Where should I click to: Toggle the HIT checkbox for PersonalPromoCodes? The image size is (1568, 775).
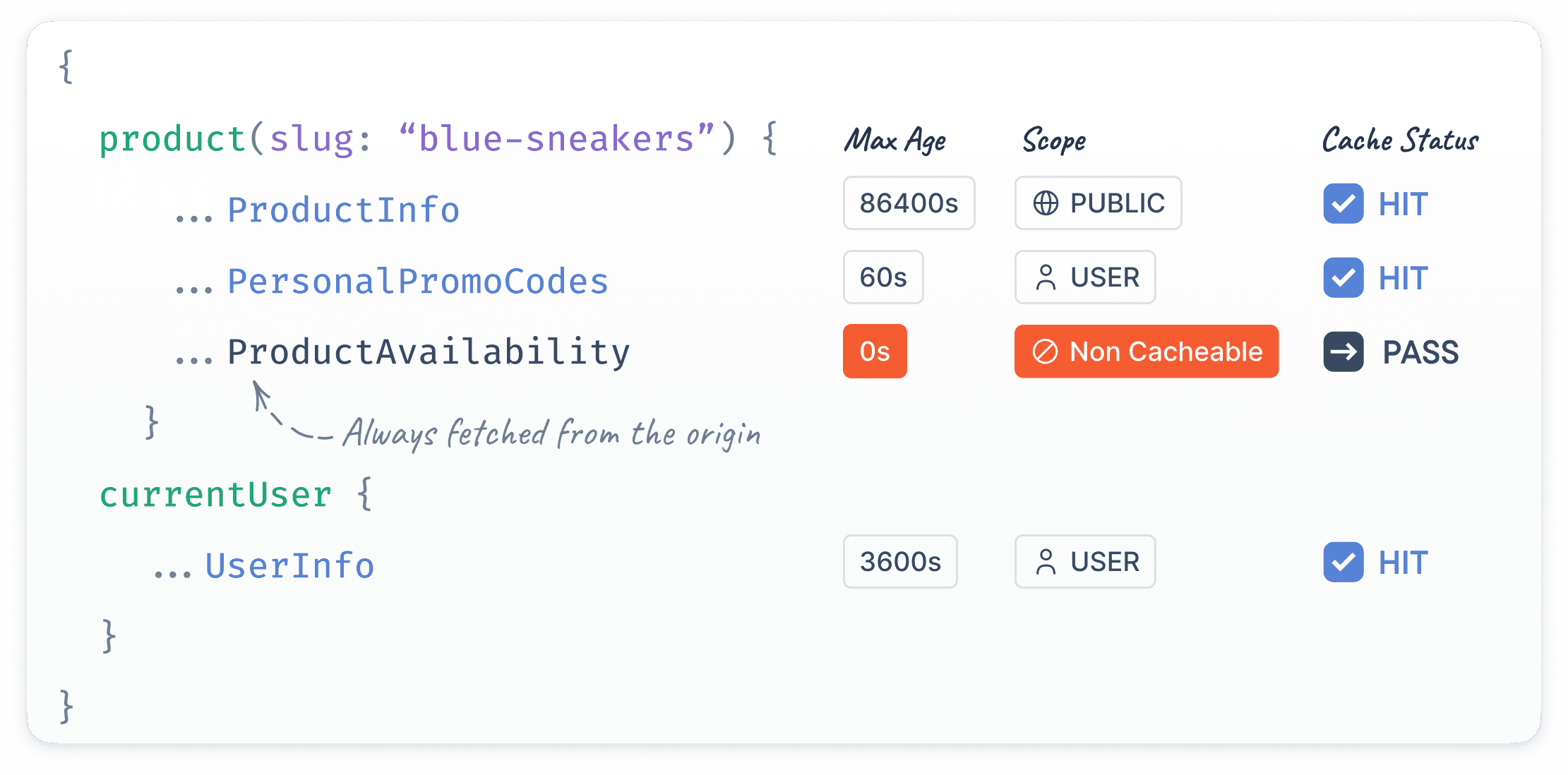pyautogui.click(x=1343, y=278)
